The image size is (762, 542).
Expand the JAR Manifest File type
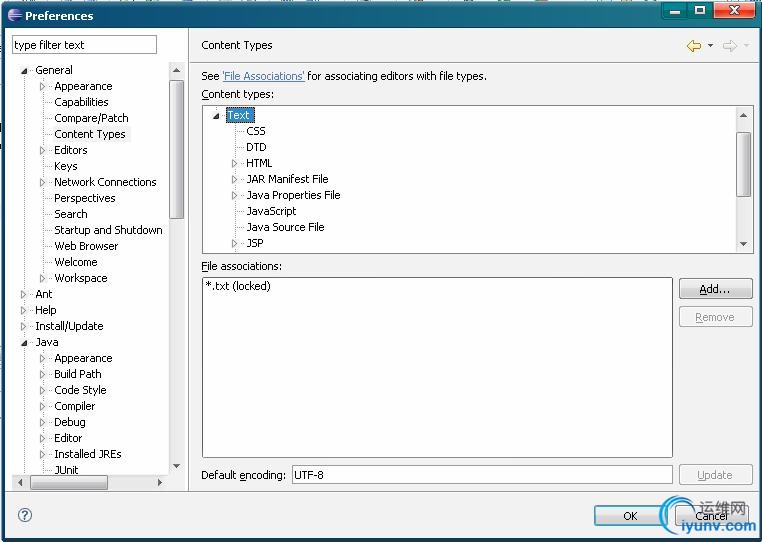(235, 180)
